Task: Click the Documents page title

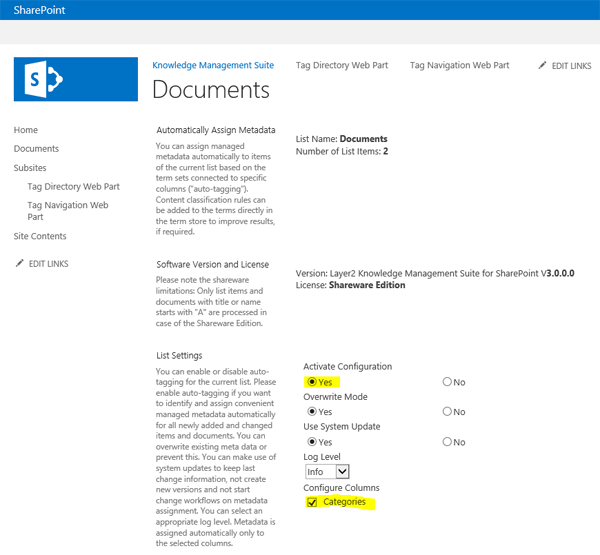Action: coord(211,90)
